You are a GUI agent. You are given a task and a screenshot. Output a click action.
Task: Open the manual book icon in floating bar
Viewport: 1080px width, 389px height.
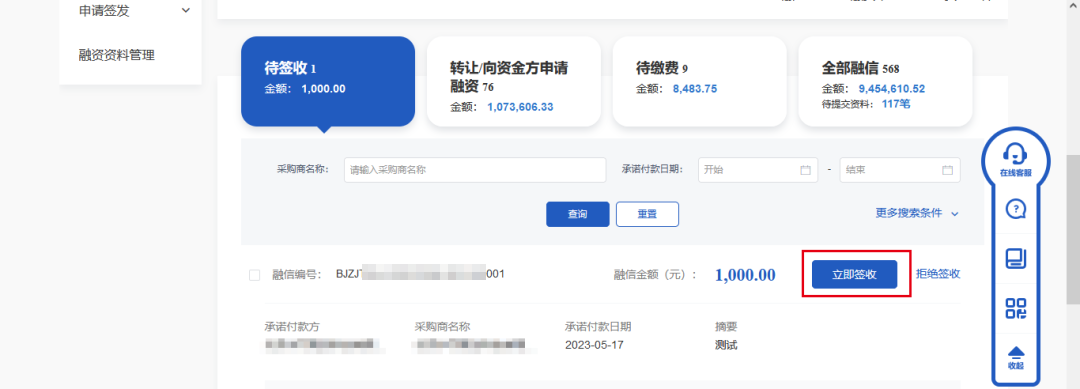tap(1015, 258)
